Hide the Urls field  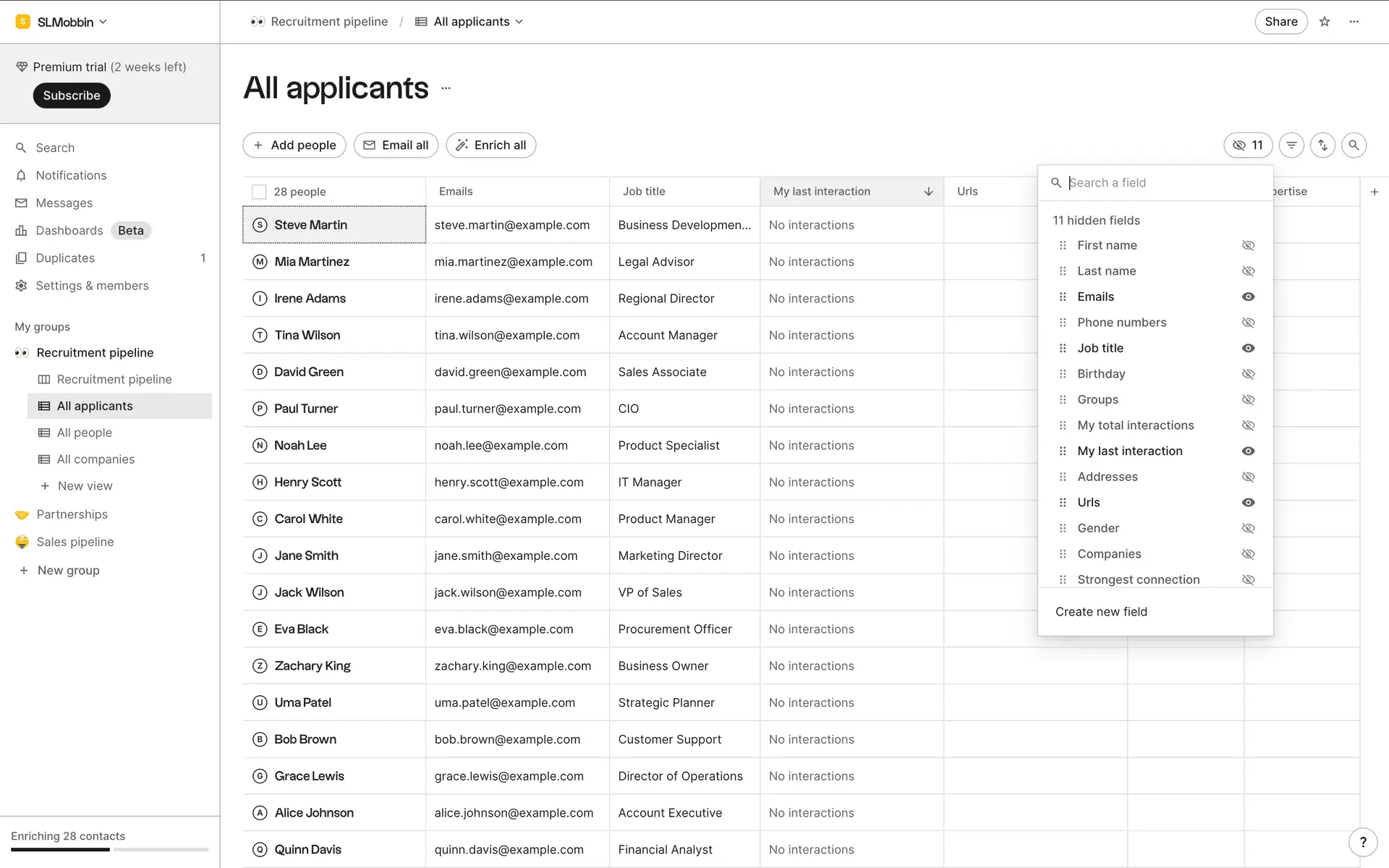(1248, 503)
